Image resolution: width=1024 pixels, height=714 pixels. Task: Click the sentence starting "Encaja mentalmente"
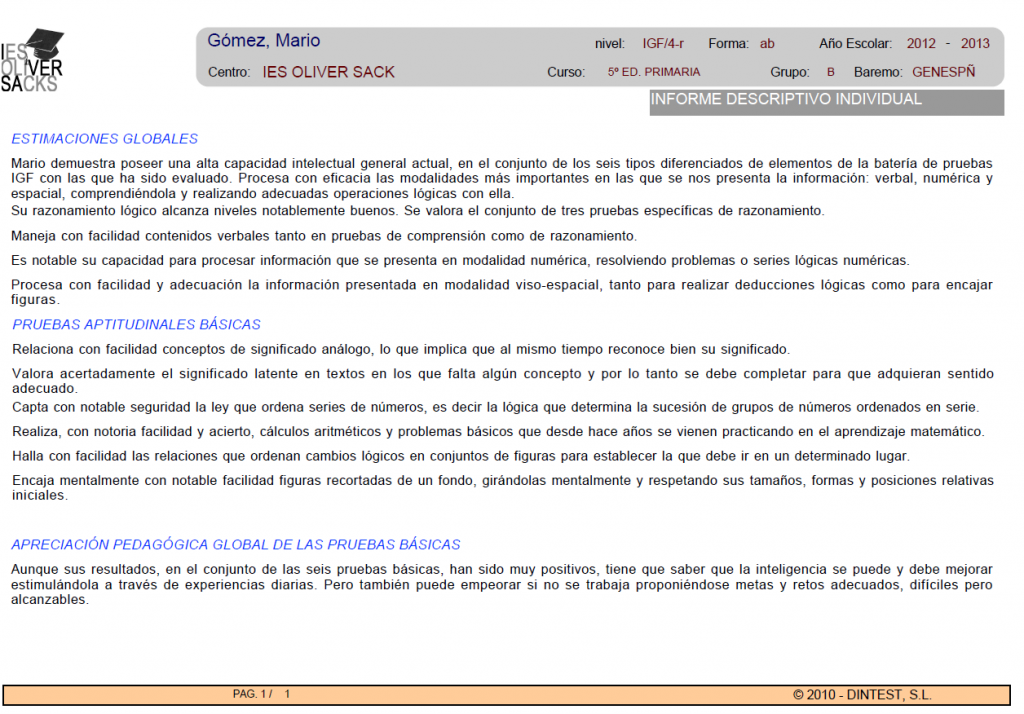tap(502, 487)
